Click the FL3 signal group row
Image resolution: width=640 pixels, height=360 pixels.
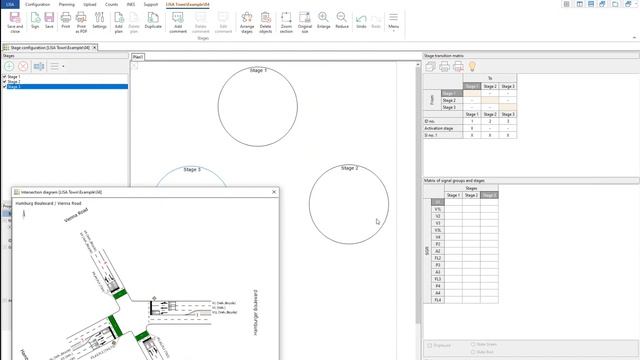tap(438, 279)
